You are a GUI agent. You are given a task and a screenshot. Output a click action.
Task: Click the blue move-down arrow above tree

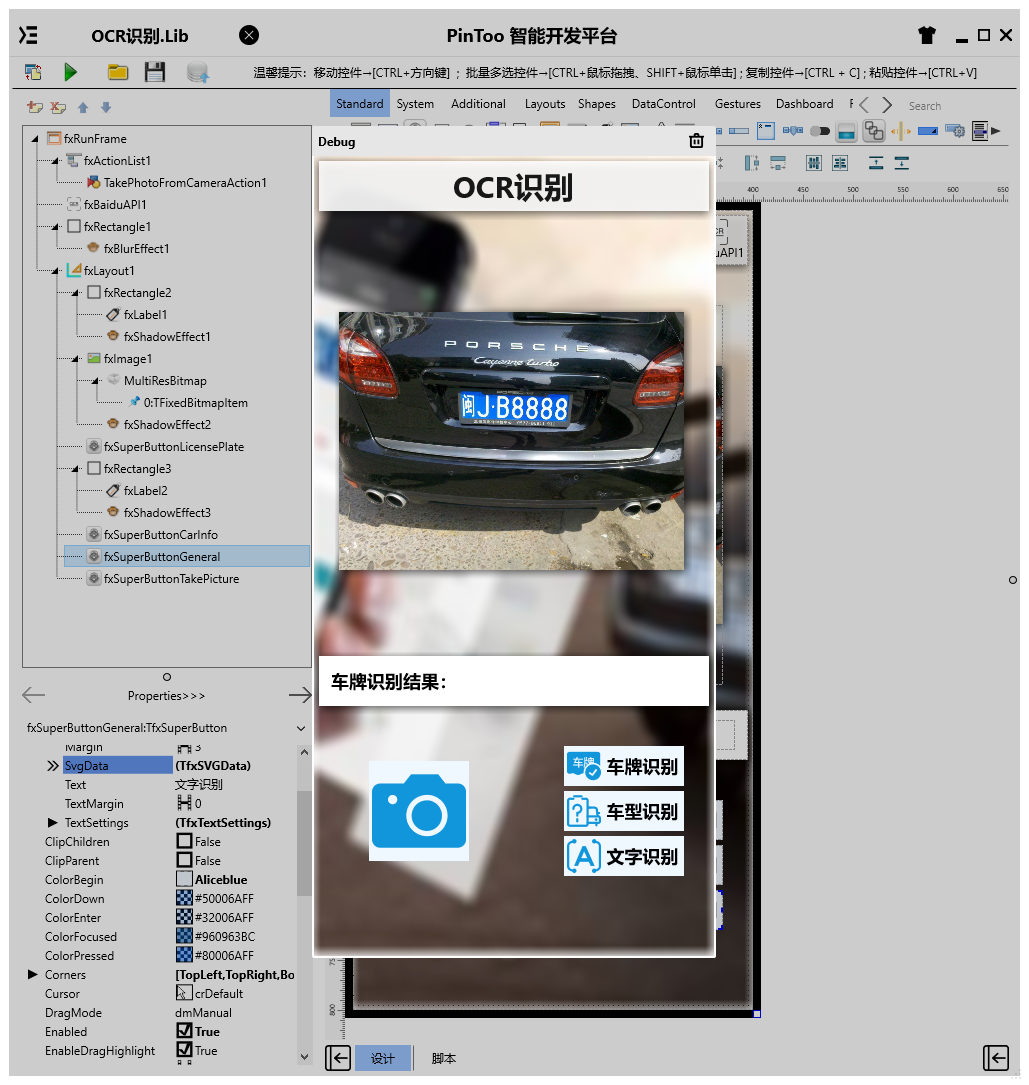point(106,107)
